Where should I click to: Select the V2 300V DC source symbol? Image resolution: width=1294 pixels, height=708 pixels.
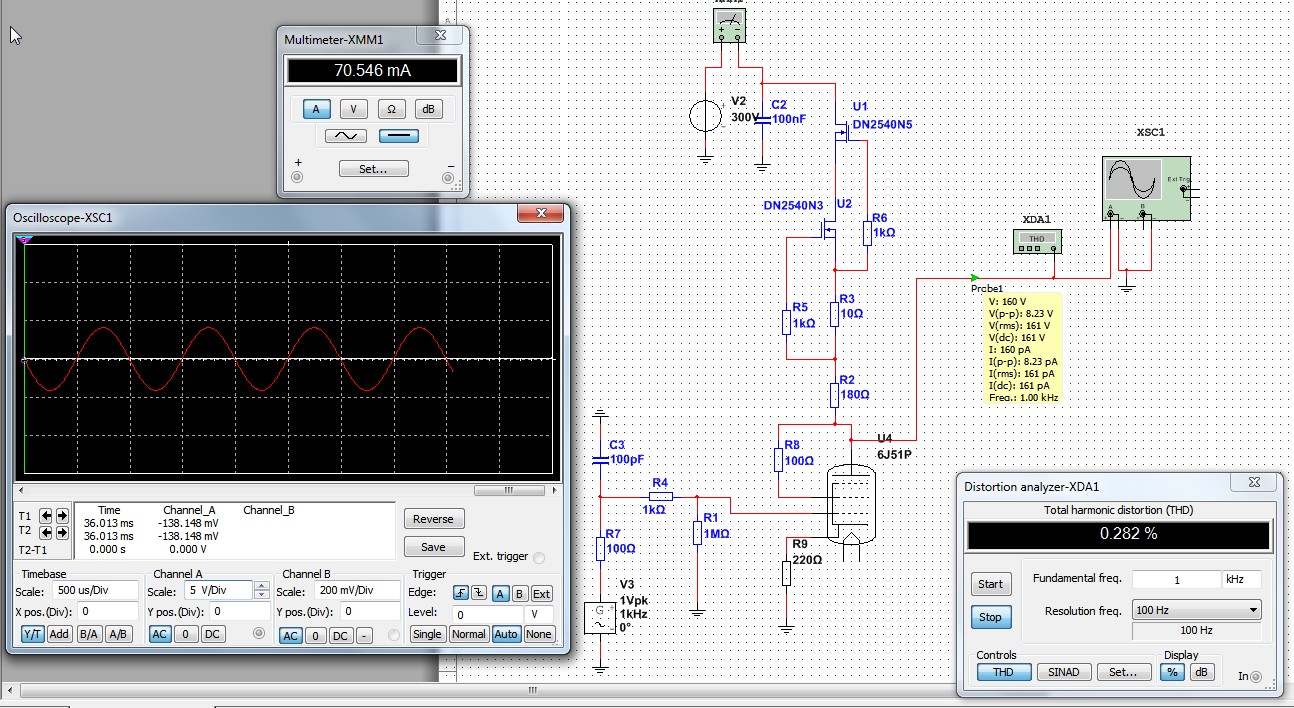(x=706, y=116)
